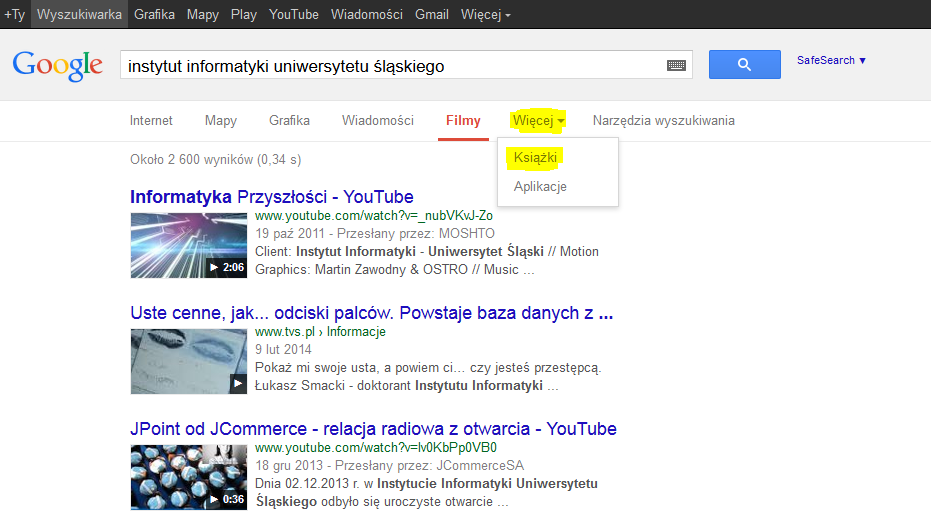Switch to the Wiadomości results tab
931x532 pixels.
click(x=378, y=121)
